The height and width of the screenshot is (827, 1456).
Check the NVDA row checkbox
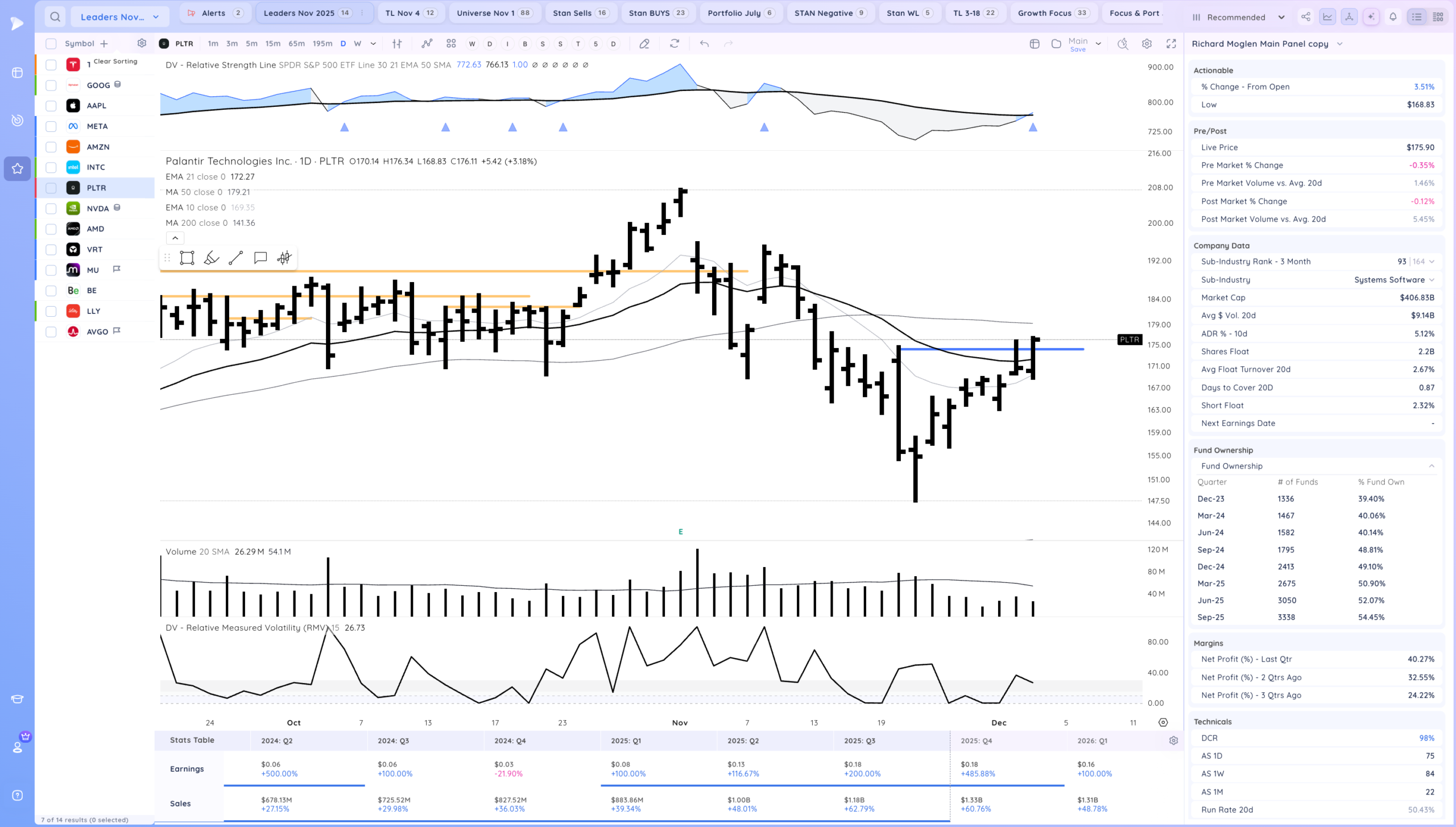click(x=51, y=208)
